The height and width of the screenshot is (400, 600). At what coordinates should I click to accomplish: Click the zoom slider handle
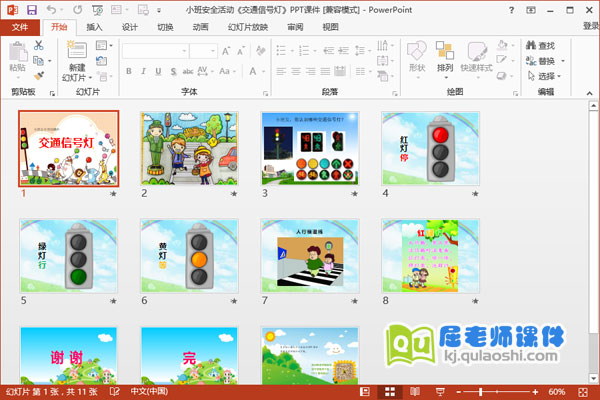(481, 392)
